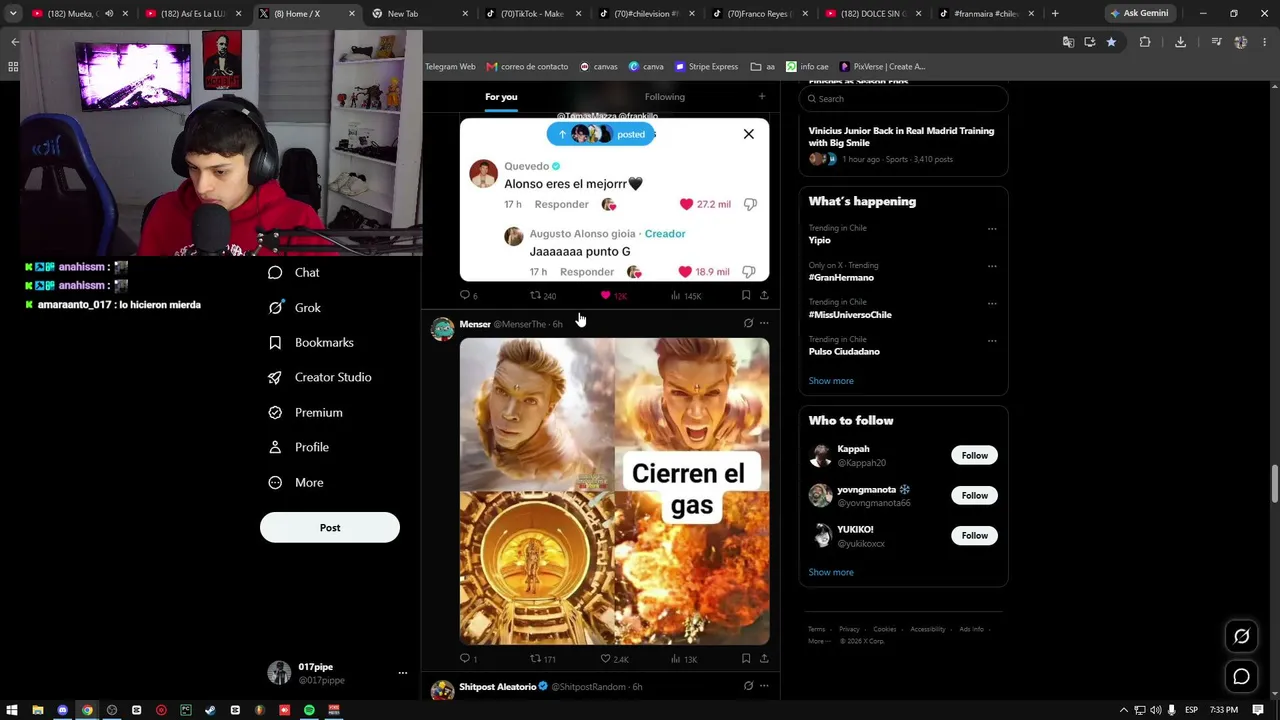Viewport: 1280px width, 720px height.
Task: Open account menu for 017pipe
Action: click(x=403, y=673)
